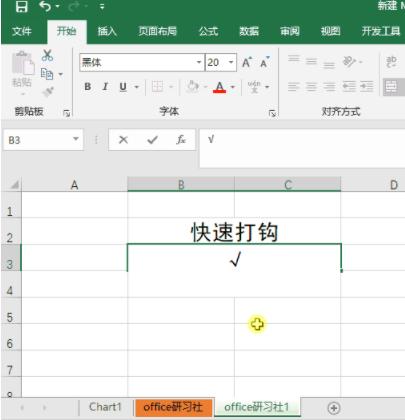Click the Decrease Indent icon

pyautogui.click(x=349, y=87)
